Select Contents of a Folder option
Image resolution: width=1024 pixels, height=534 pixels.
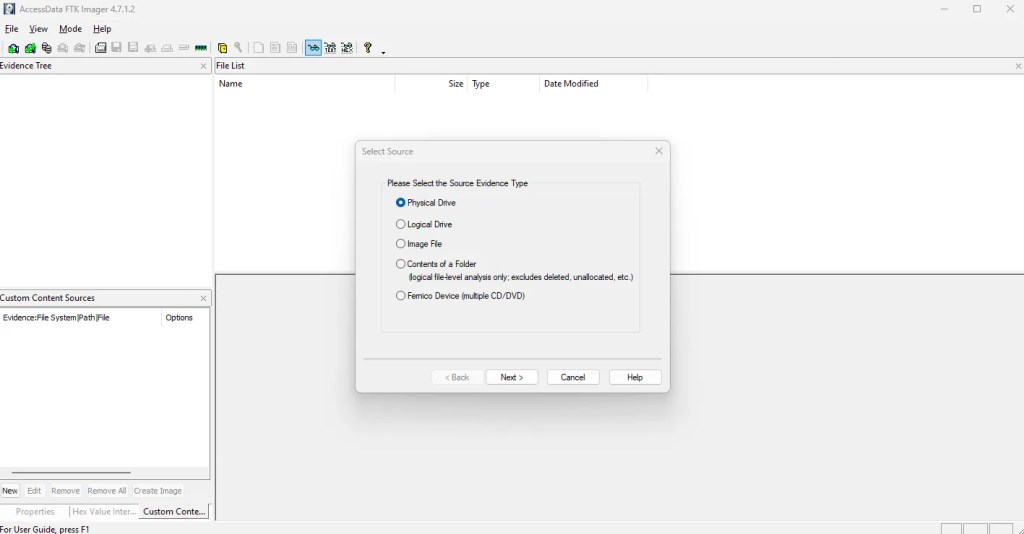(401, 264)
